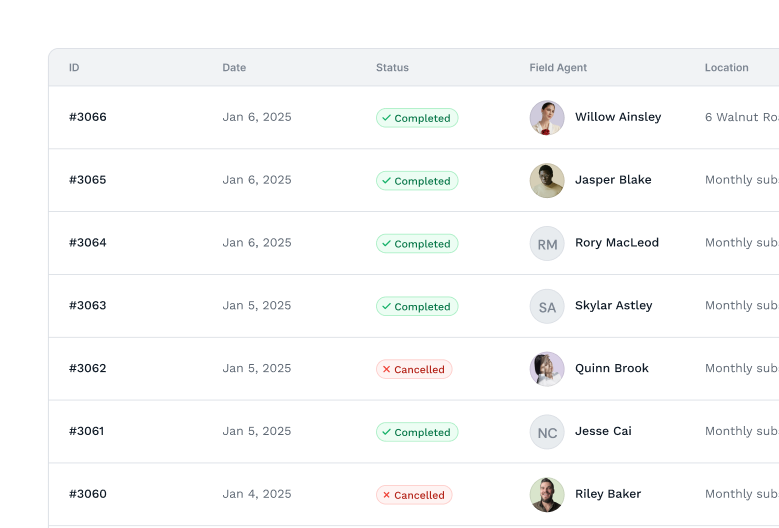Screen dimensions: 779x528
Task: Click the Status column header
Action: 392,68
